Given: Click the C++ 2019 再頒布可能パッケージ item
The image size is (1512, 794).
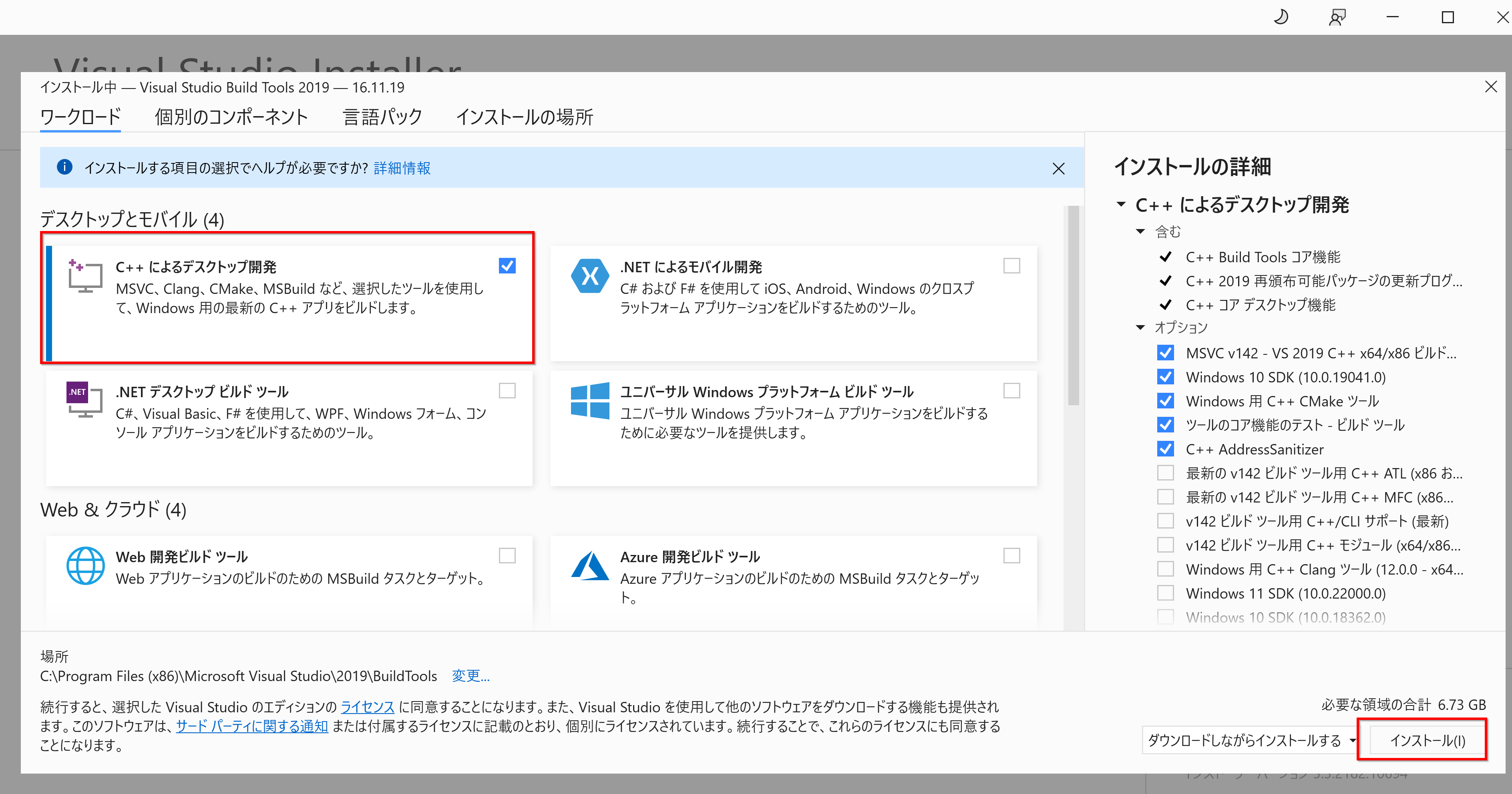Looking at the screenshot, I should 1323,281.
